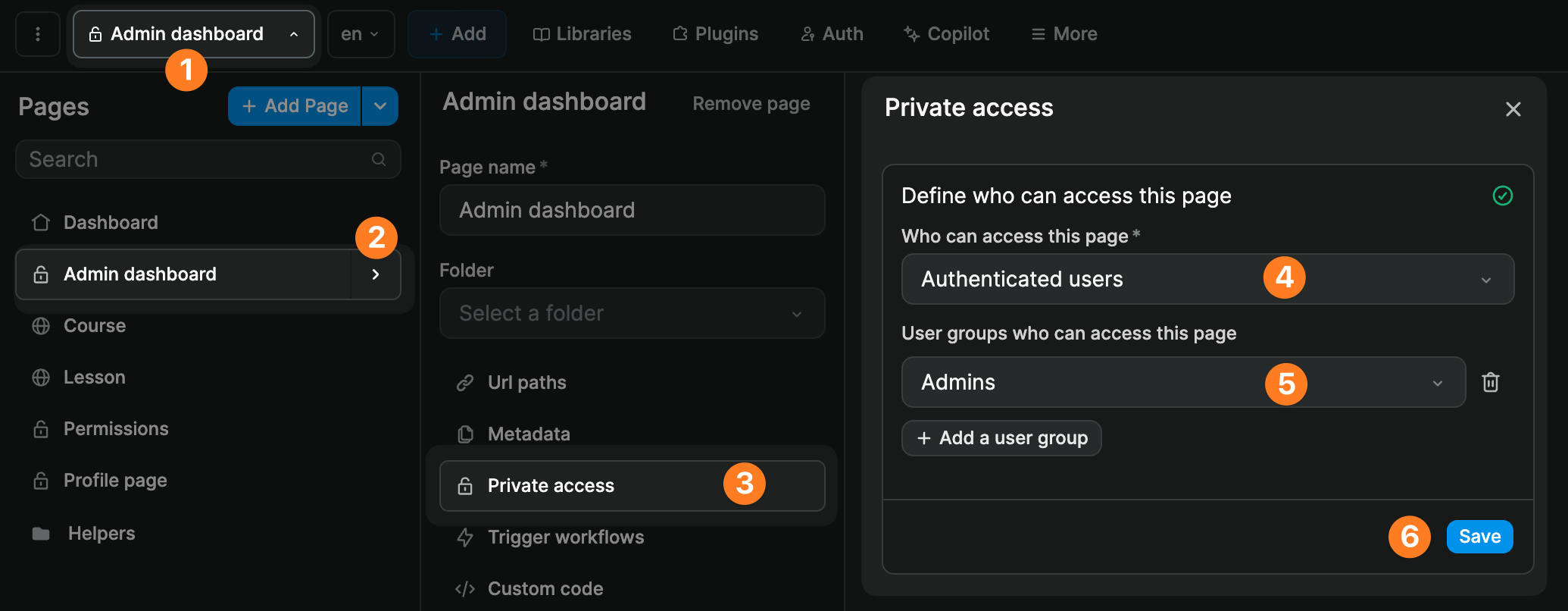1568x611 pixels.
Task: Save the private access settings
Action: coord(1480,537)
